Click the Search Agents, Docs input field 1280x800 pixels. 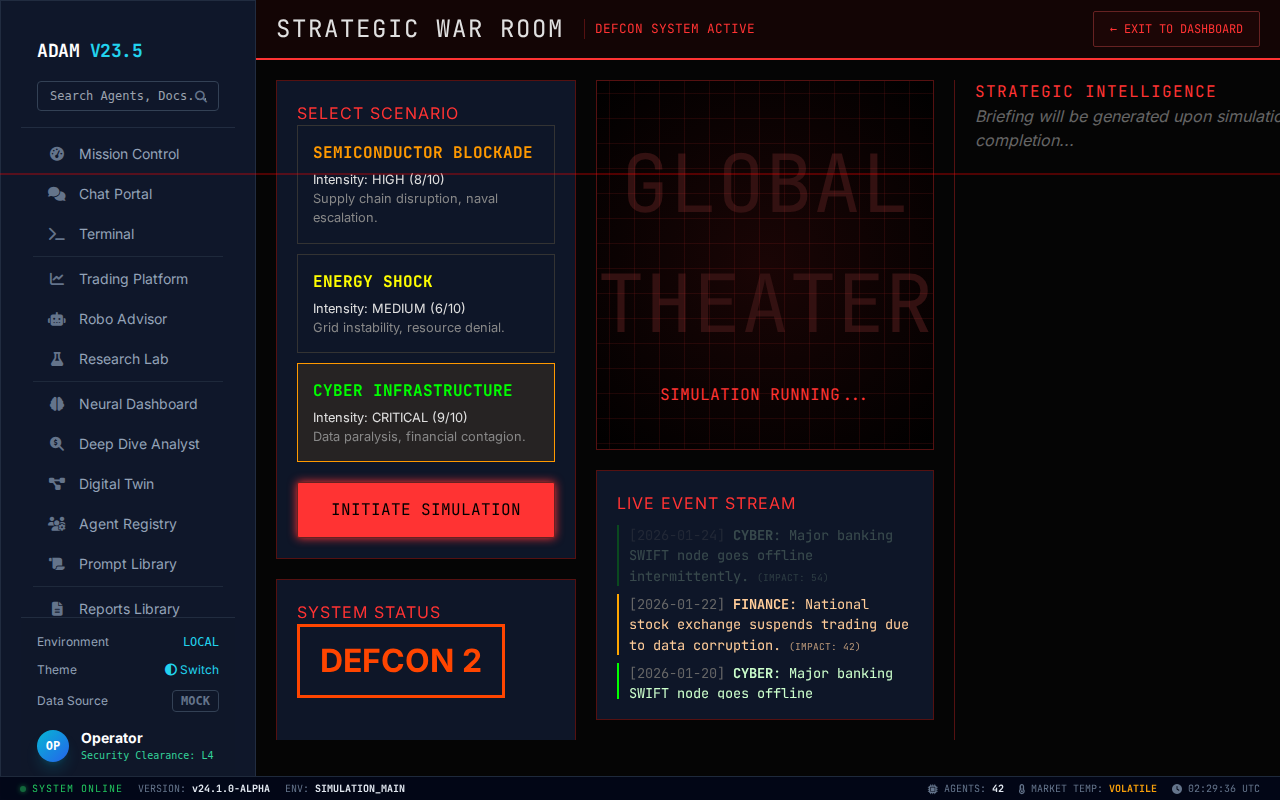coord(120,96)
